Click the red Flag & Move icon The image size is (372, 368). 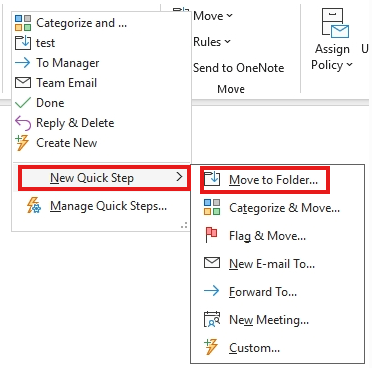pos(211,235)
